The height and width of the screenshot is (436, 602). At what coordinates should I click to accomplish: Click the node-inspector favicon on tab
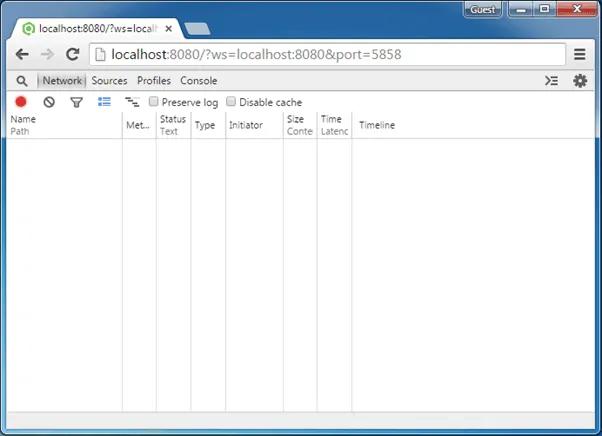[x=28, y=29]
